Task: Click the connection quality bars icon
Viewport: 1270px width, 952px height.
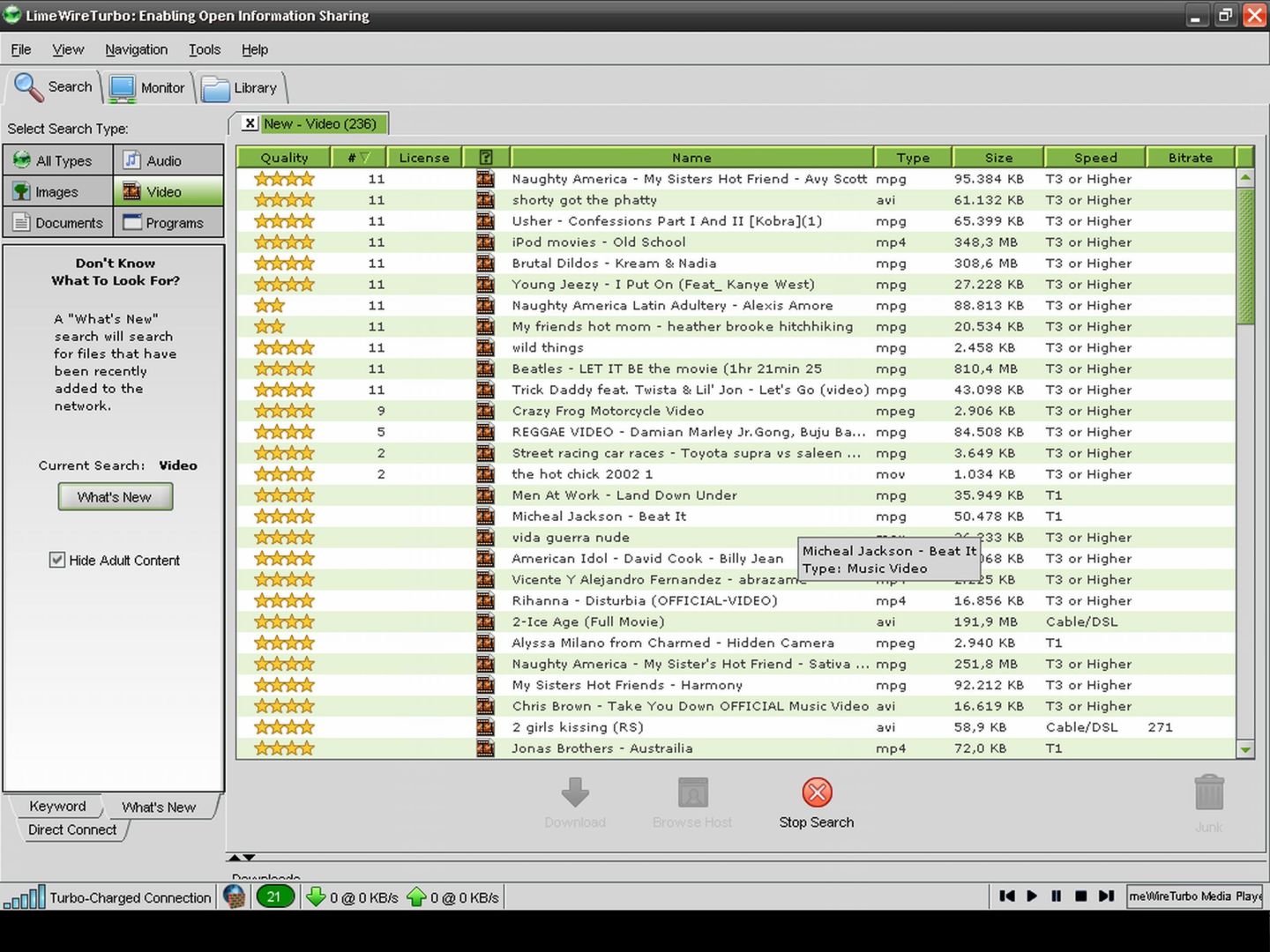Action: [24, 897]
